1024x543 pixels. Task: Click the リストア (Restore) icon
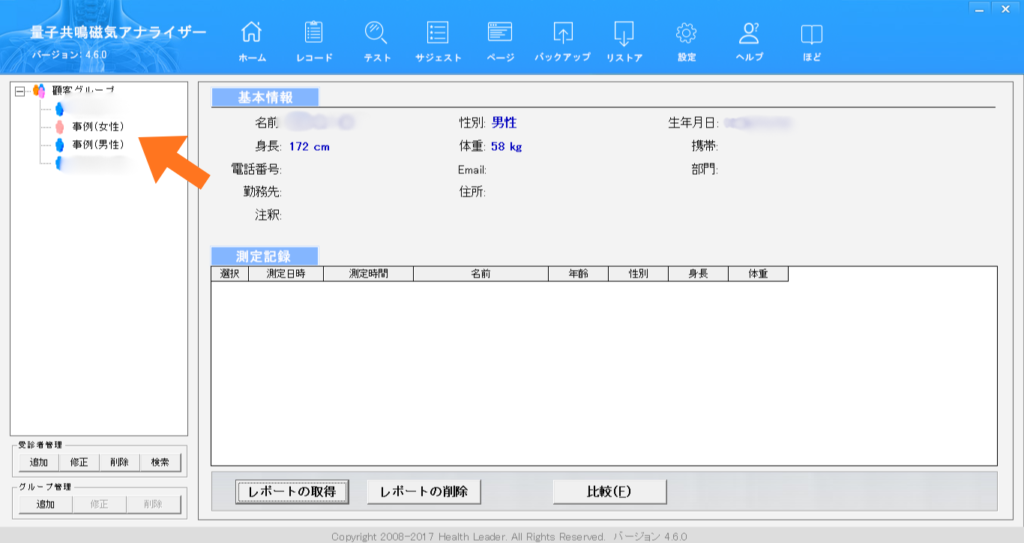pyautogui.click(x=624, y=33)
